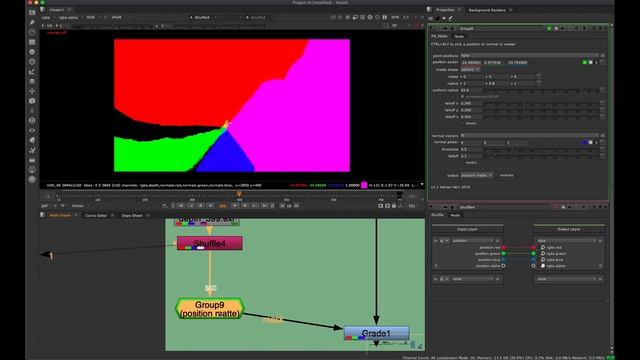This screenshot has width=640, height=360.
Task: Click the viewer pause updating icon
Action: [x=384, y=18]
